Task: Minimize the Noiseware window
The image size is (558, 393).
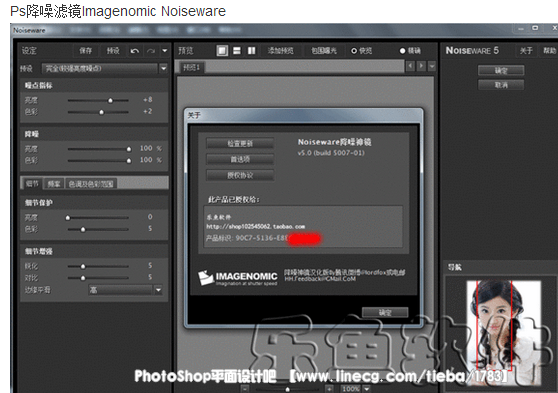Action: 521,28
